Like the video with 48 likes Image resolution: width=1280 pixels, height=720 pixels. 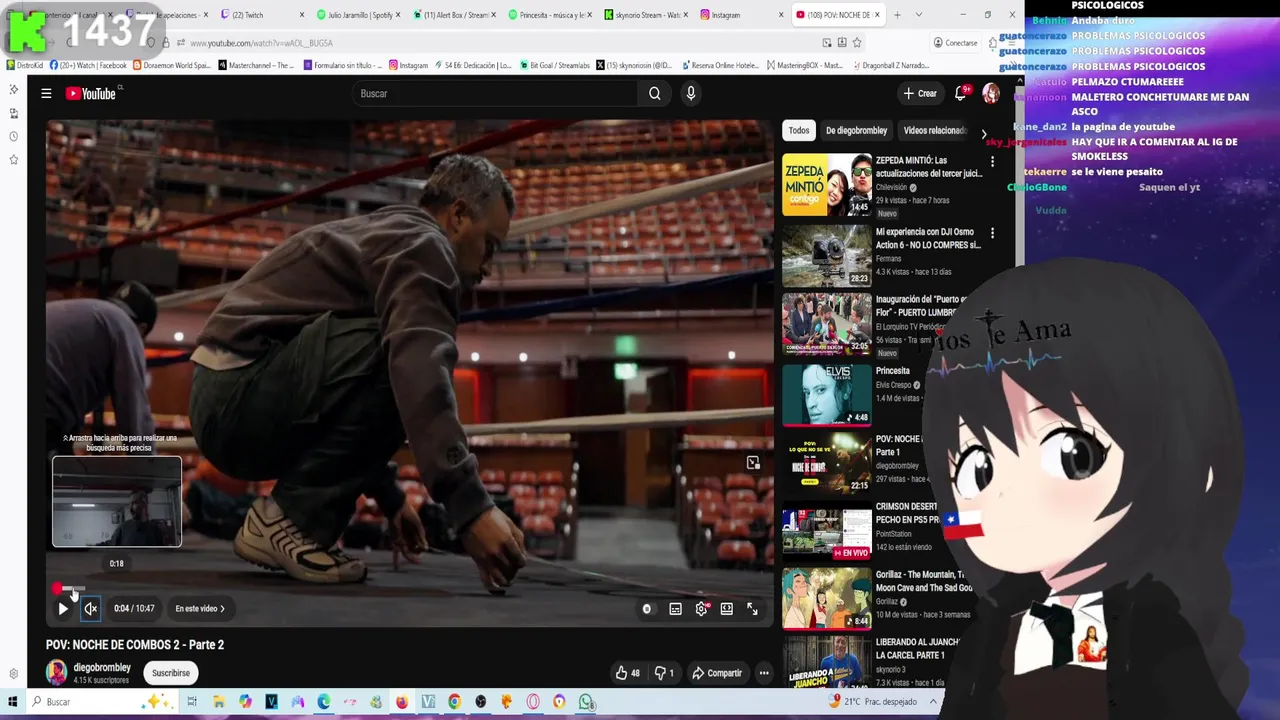(x=628, y=673)
